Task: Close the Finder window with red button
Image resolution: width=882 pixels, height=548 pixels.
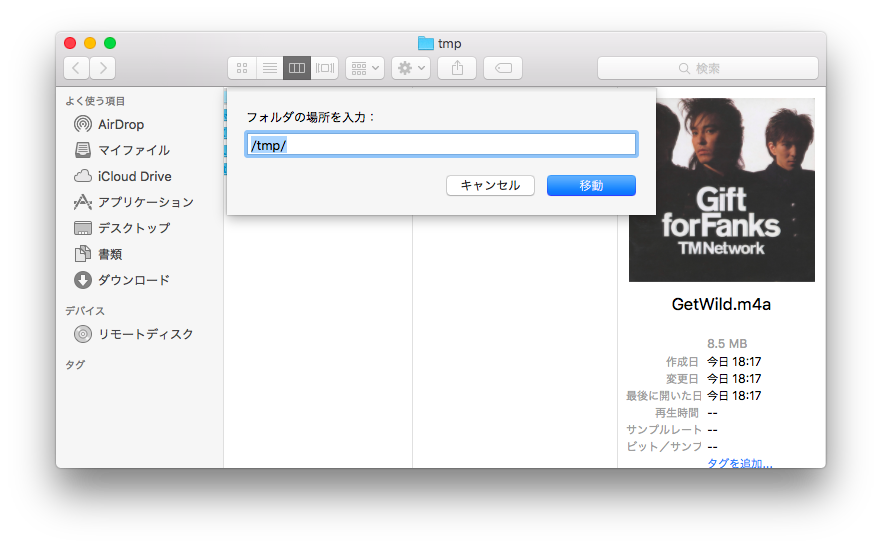Action: [x=70, y=43]
